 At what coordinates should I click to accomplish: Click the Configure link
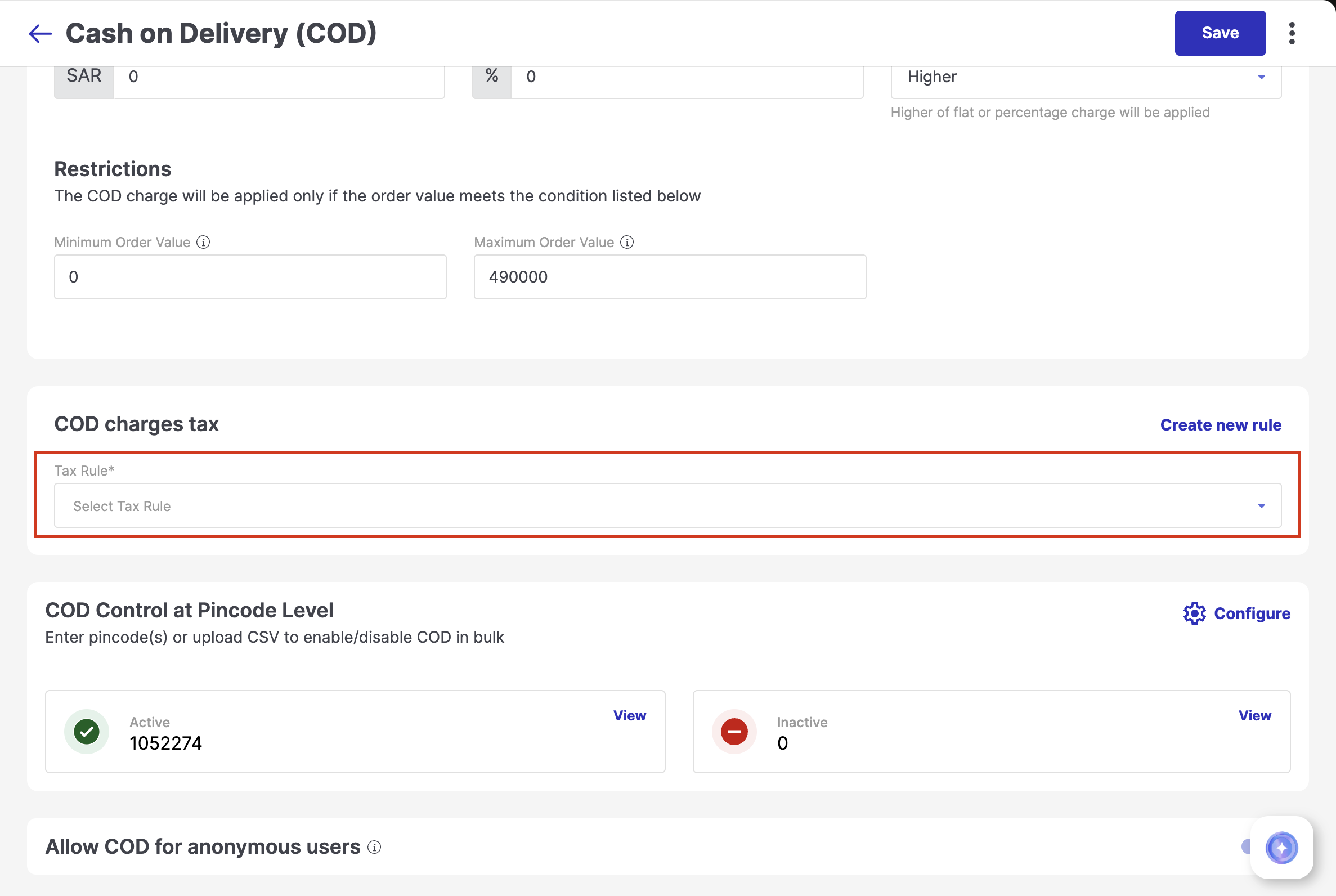pyautogui.click(x=1252, y=613)
